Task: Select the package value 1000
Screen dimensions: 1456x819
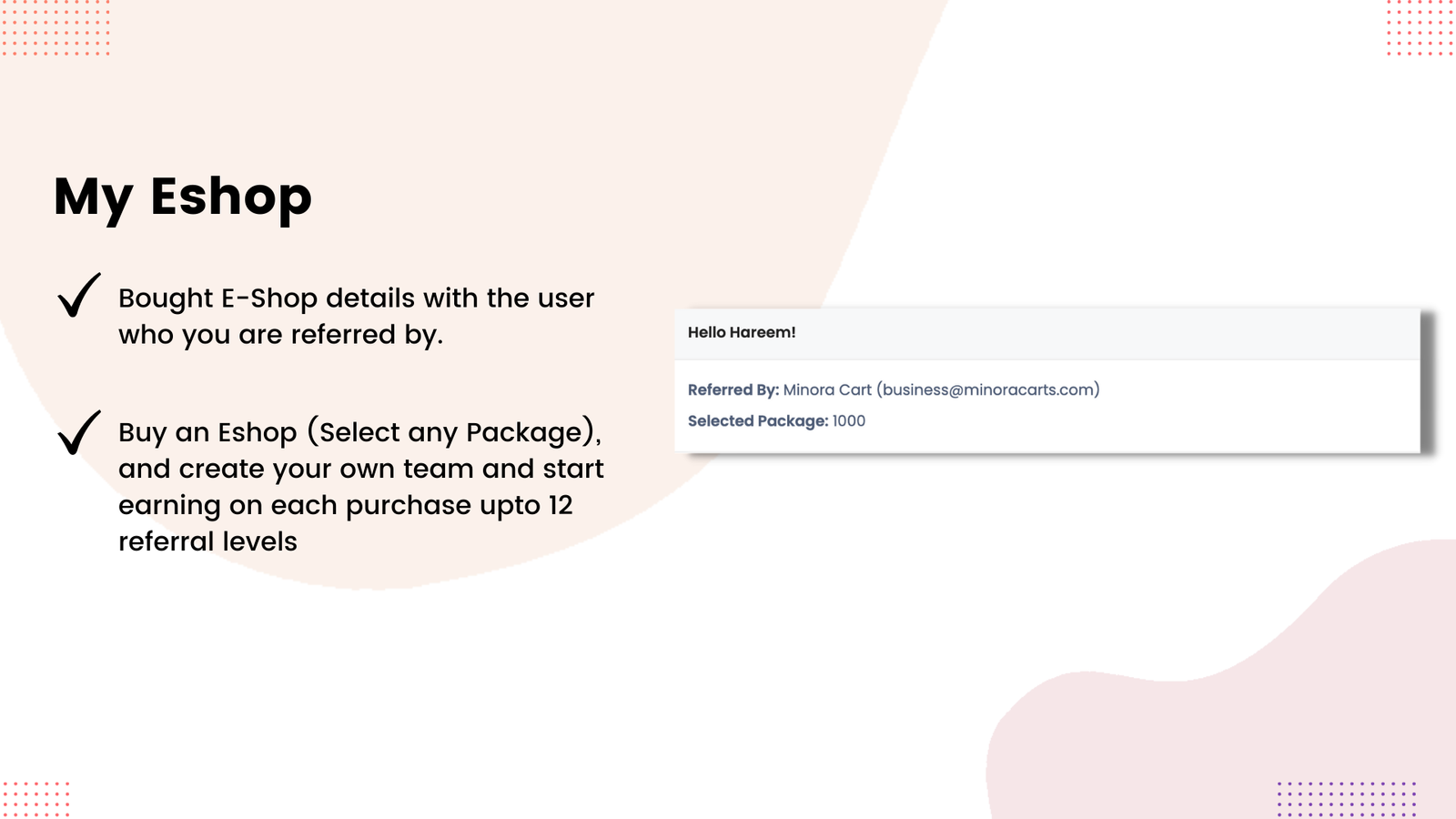Action: coord(849,421)
